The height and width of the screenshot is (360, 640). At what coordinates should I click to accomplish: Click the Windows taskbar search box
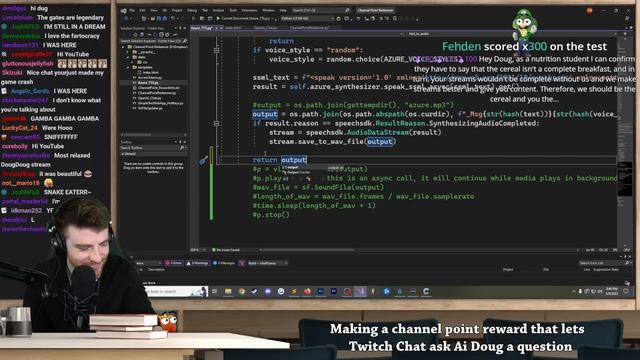pos(176,291)
